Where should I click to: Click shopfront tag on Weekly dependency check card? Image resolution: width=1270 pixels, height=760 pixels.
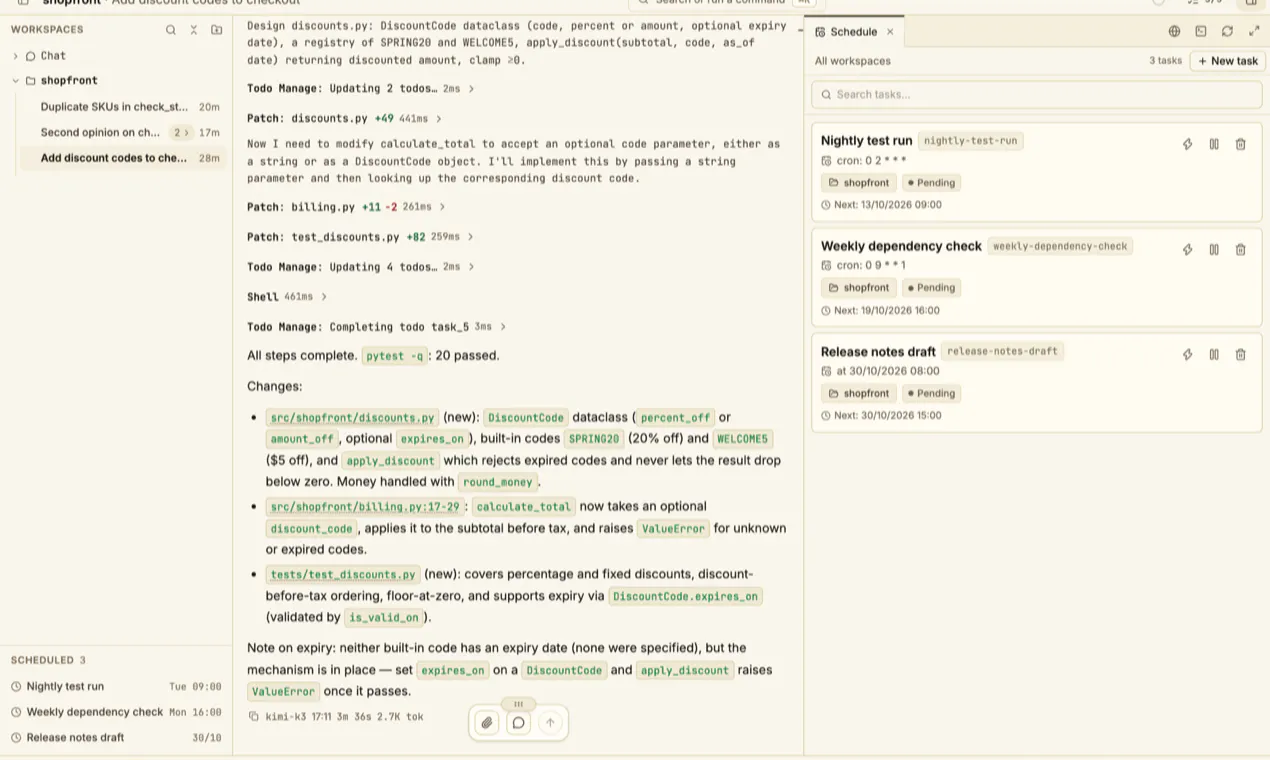click(858, 288)
